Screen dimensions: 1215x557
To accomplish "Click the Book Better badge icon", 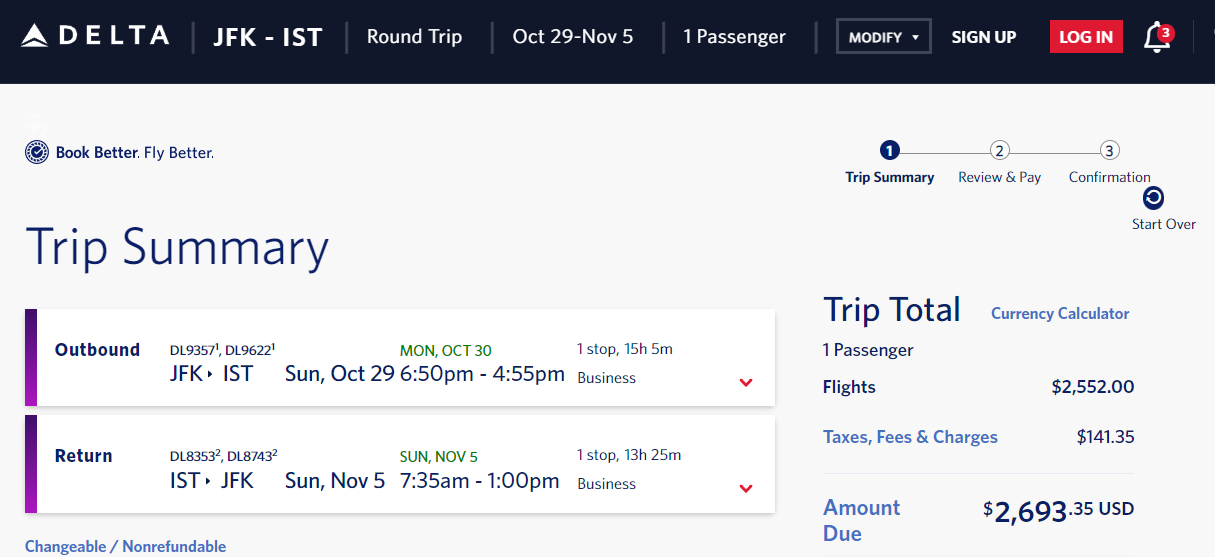I will (37, 153).
